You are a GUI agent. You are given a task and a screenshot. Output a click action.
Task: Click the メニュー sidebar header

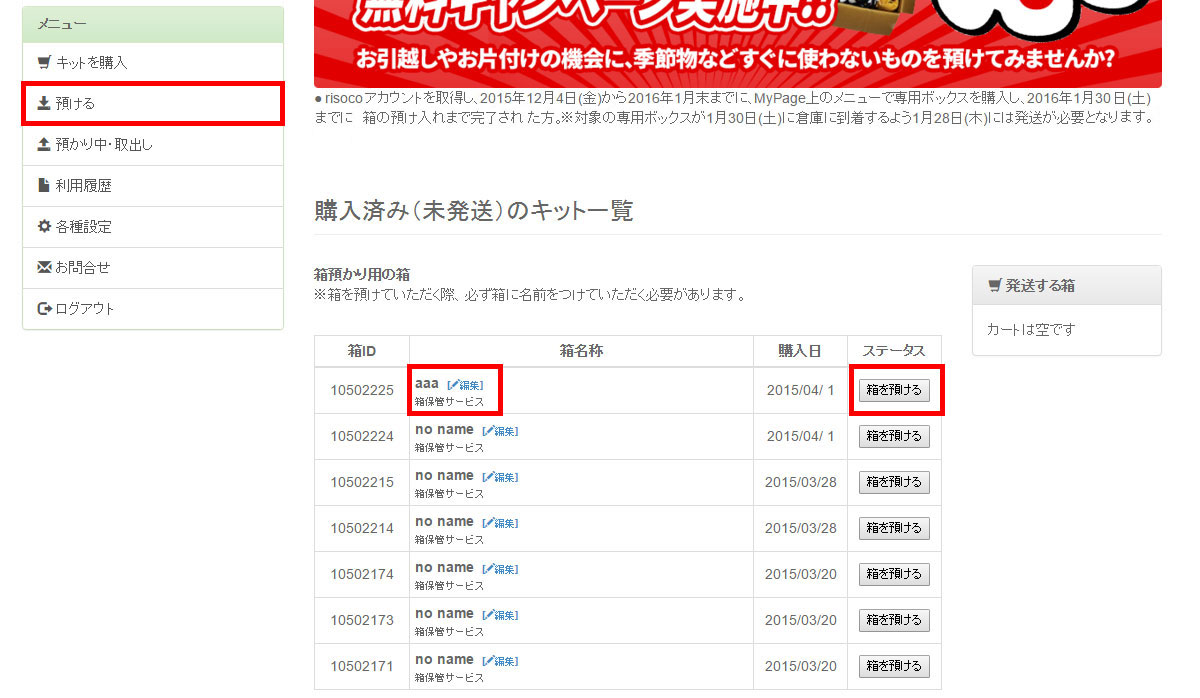point(153,24)
